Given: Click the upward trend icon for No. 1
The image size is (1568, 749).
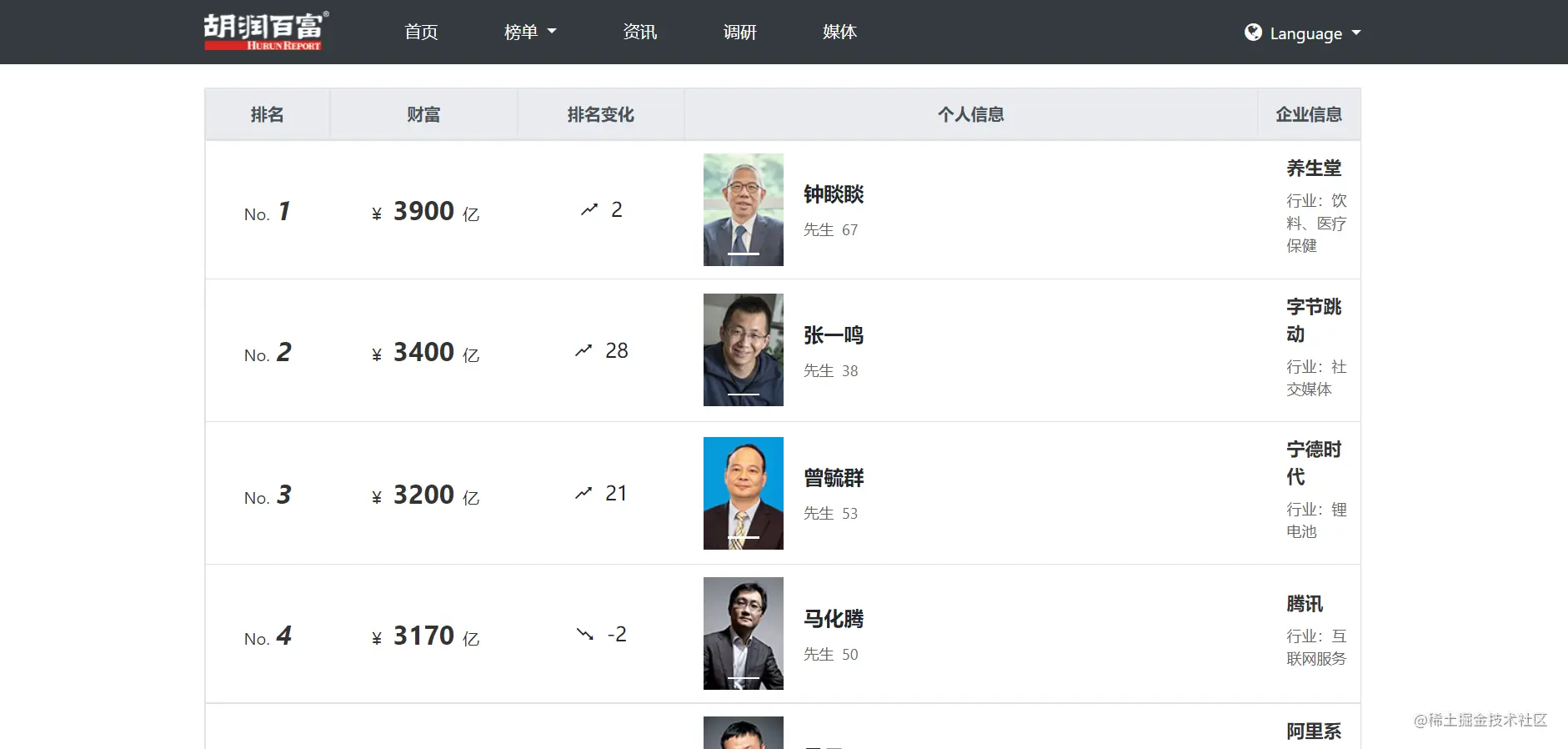Looking at the screenshot, I should click(589, 210).
